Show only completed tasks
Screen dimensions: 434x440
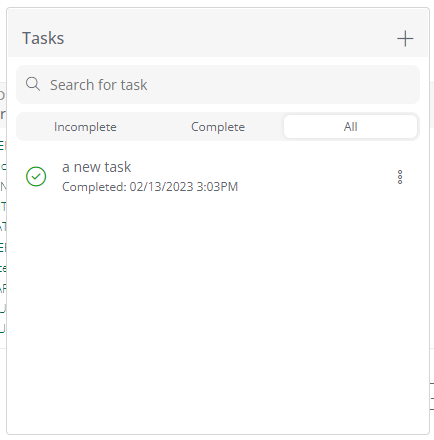(218, 127)
